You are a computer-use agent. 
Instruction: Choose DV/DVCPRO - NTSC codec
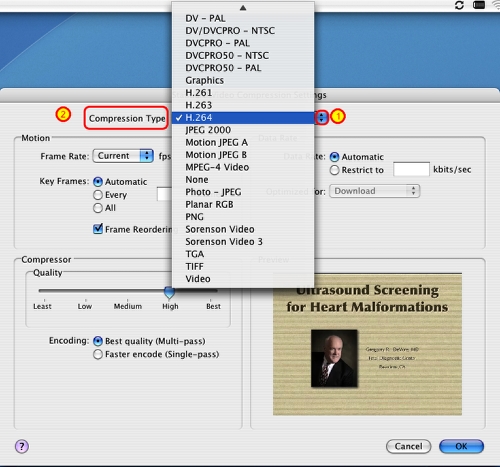(x=243, y=30)
